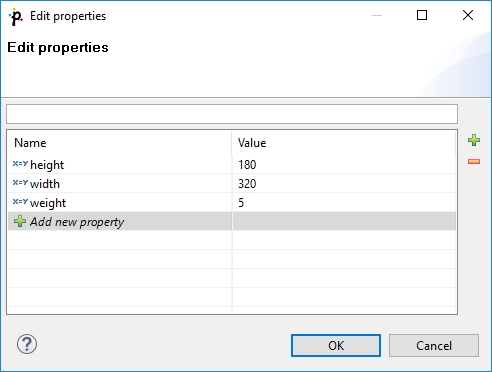Select the height property name
The image size is (492, 372).
(47, 165)
